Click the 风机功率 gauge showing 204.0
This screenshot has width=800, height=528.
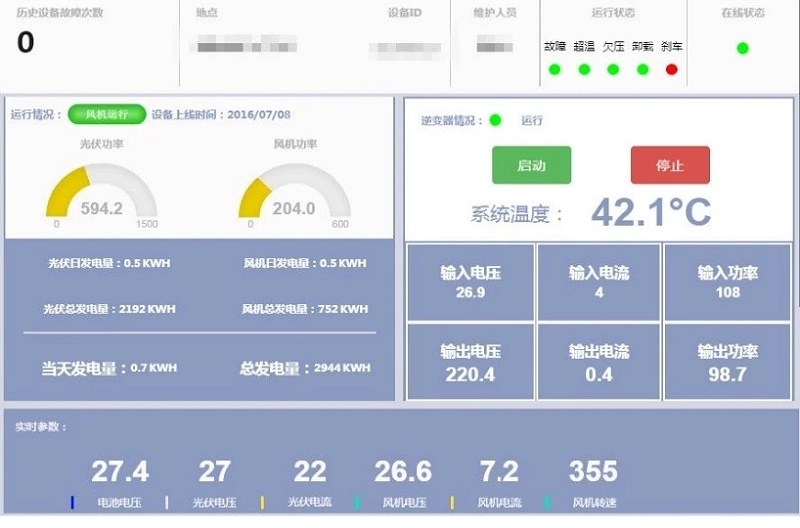[294, 192]
